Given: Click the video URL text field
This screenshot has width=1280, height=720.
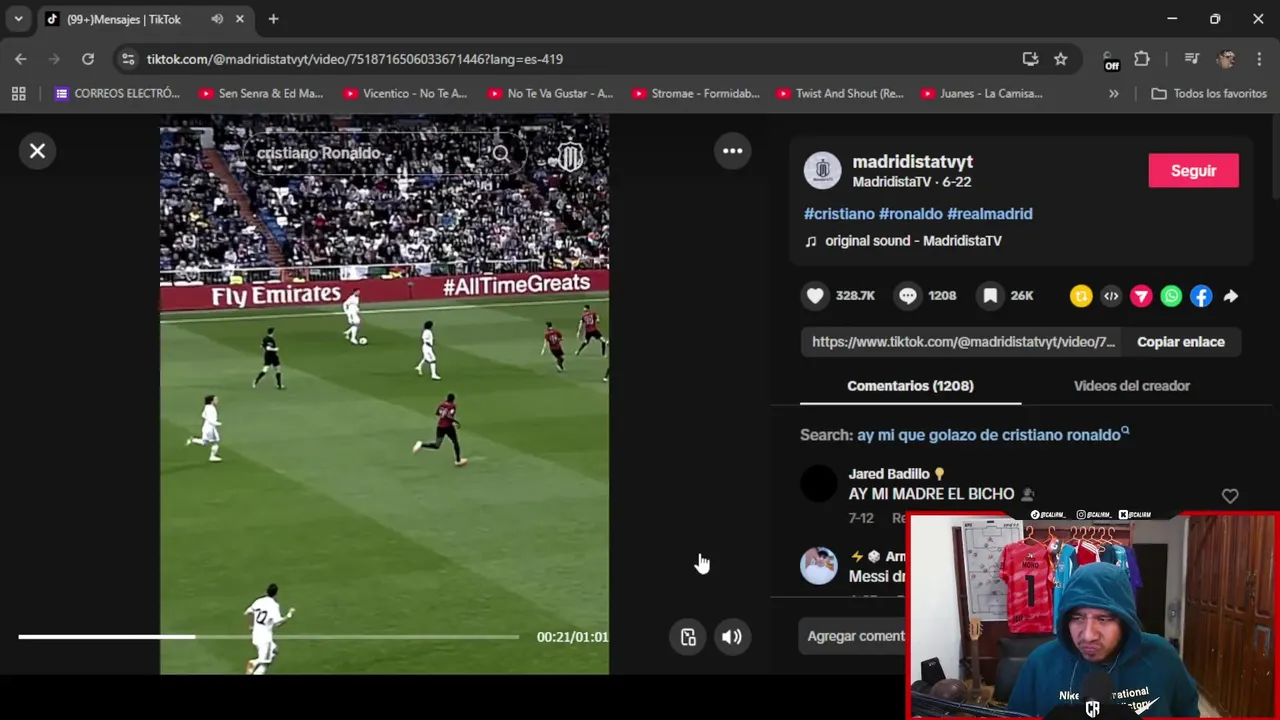Looking at the screenshot, I should click(x=963, y=342).
